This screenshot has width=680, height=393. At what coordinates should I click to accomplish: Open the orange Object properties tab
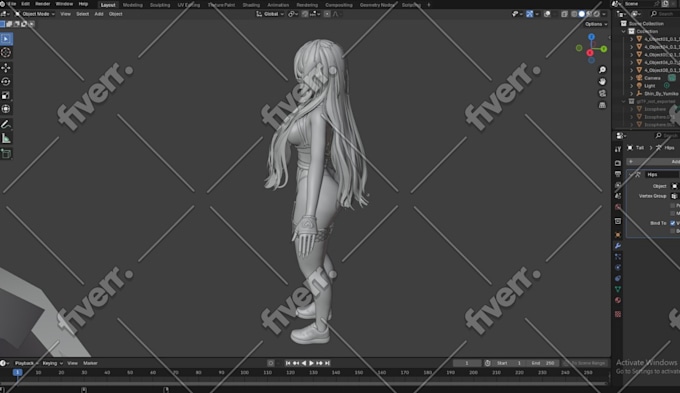pyautogui.click(x=618, y=235)
